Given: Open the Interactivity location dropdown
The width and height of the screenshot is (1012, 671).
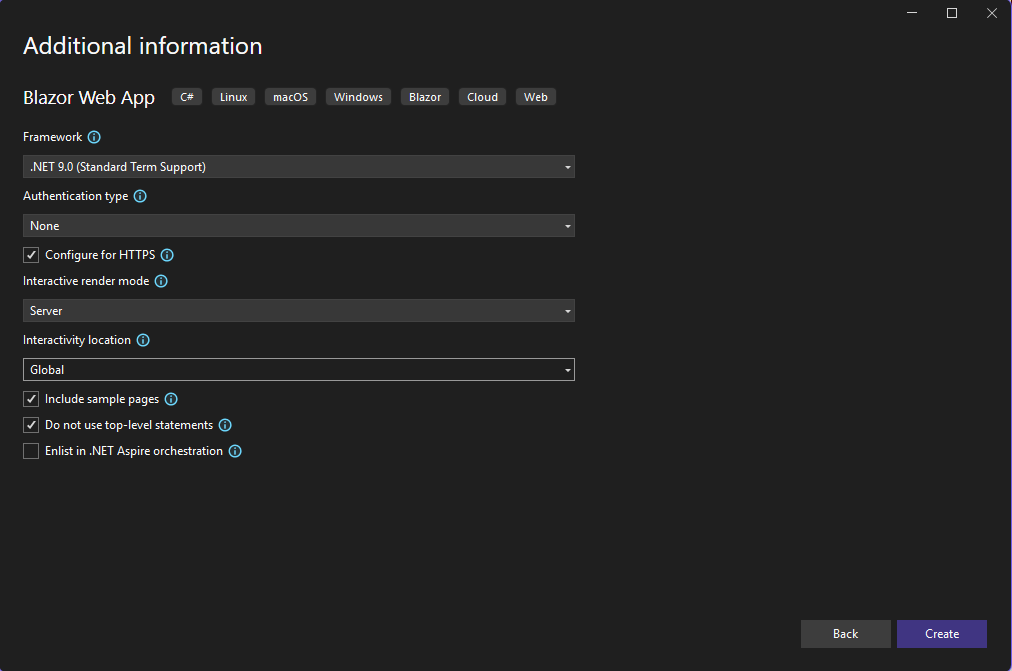Looking at the screenshot, I should pos(299,370).
